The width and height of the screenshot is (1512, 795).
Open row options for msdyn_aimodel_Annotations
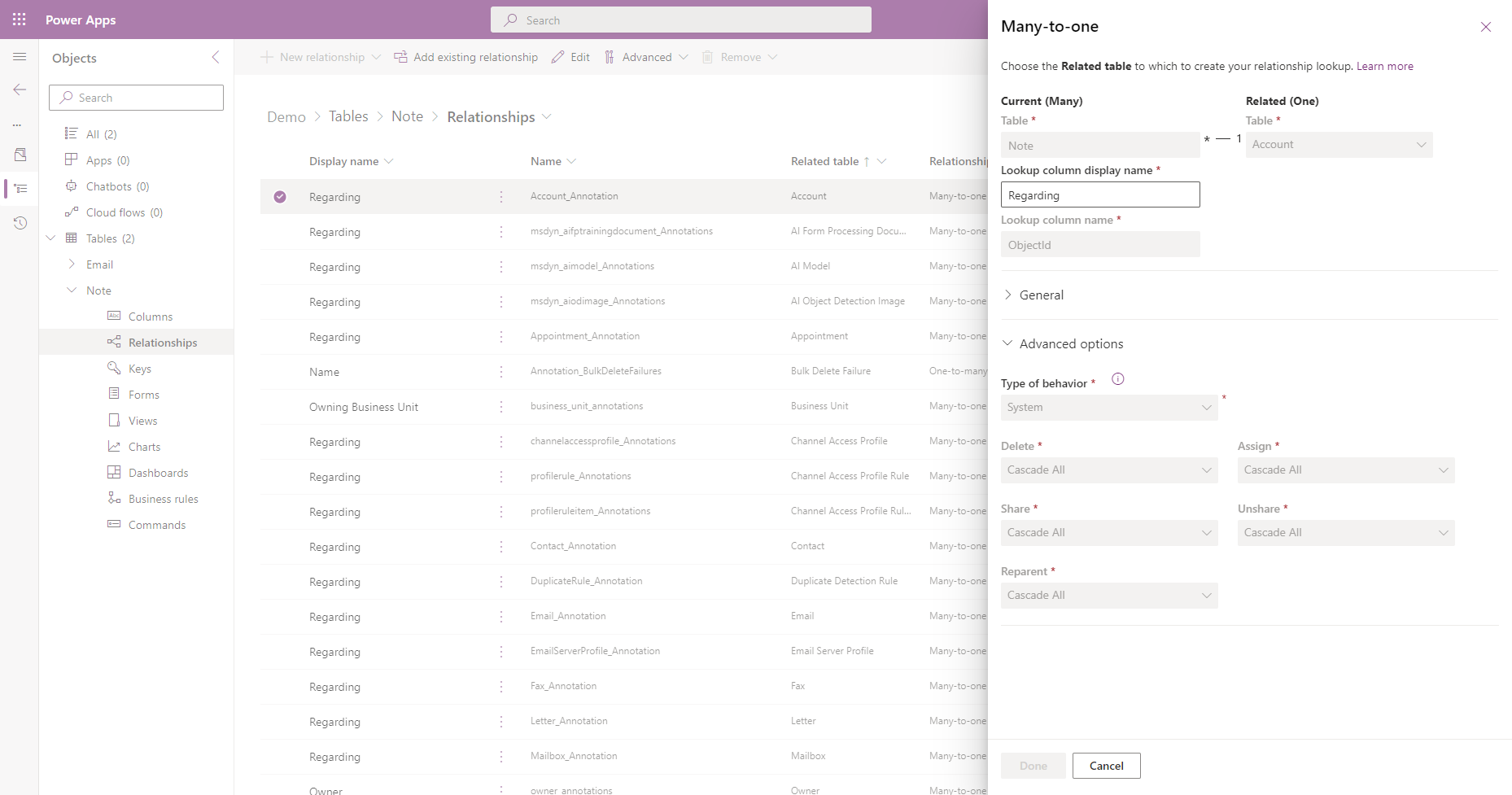501,267
